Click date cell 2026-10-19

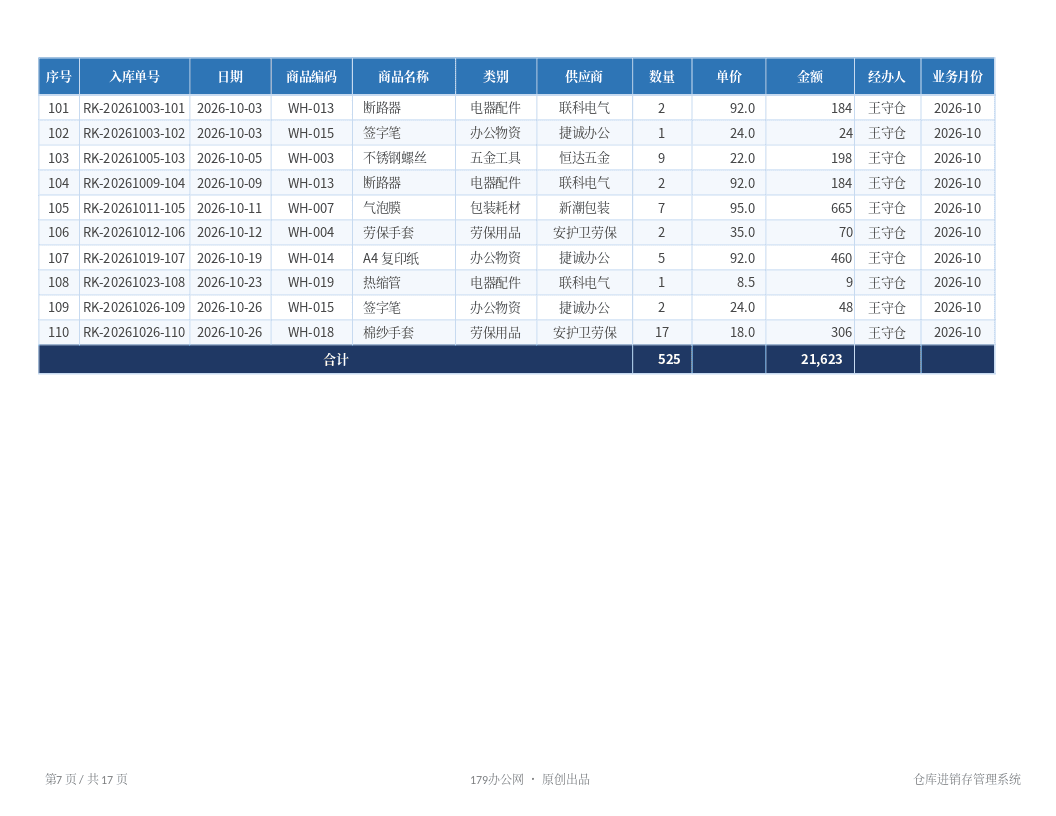pos(230,258)
